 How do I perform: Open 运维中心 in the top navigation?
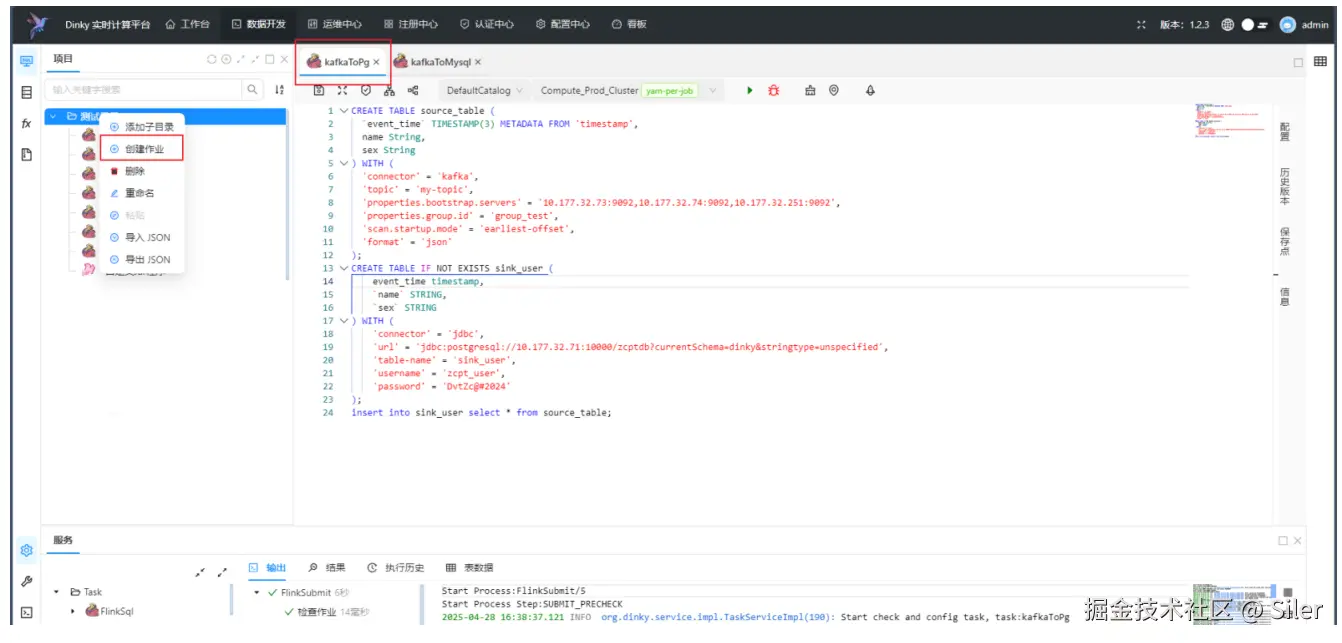pyautogui.click(x=334, y=24)
